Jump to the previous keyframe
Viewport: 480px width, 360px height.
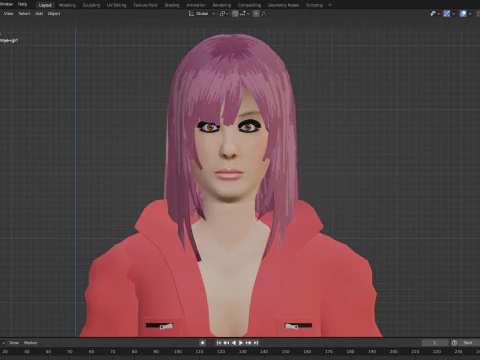(x=226, y=343)
